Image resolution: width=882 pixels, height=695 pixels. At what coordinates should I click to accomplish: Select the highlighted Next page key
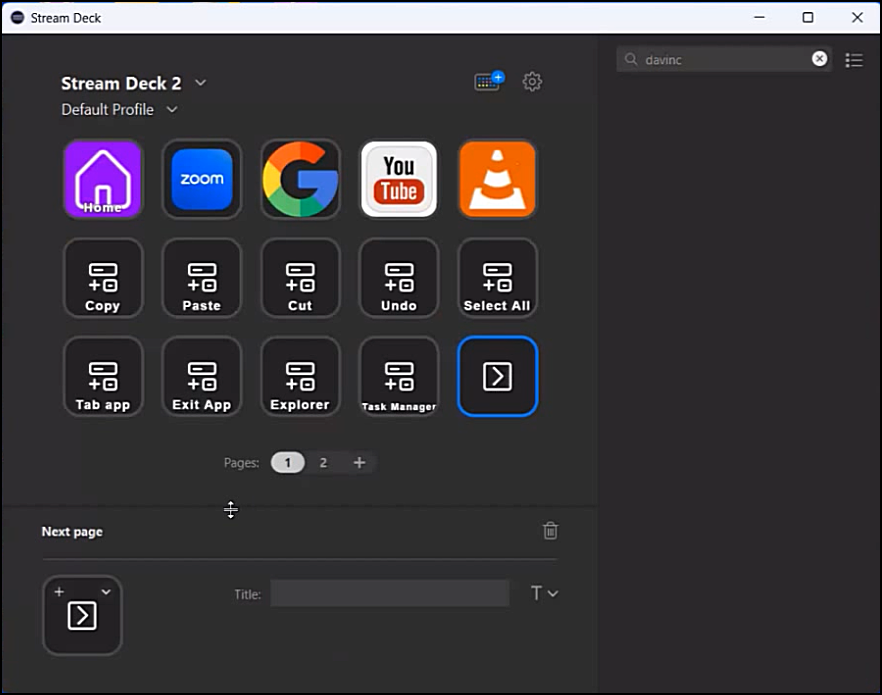pos(497,376)
